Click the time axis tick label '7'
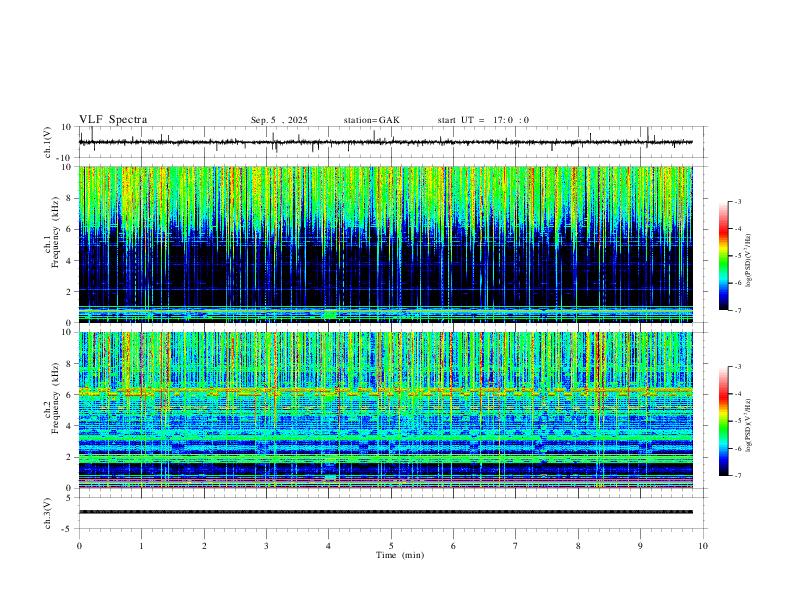Image resolution: width=792 pixels, height=612 pixels. point(516,546)
